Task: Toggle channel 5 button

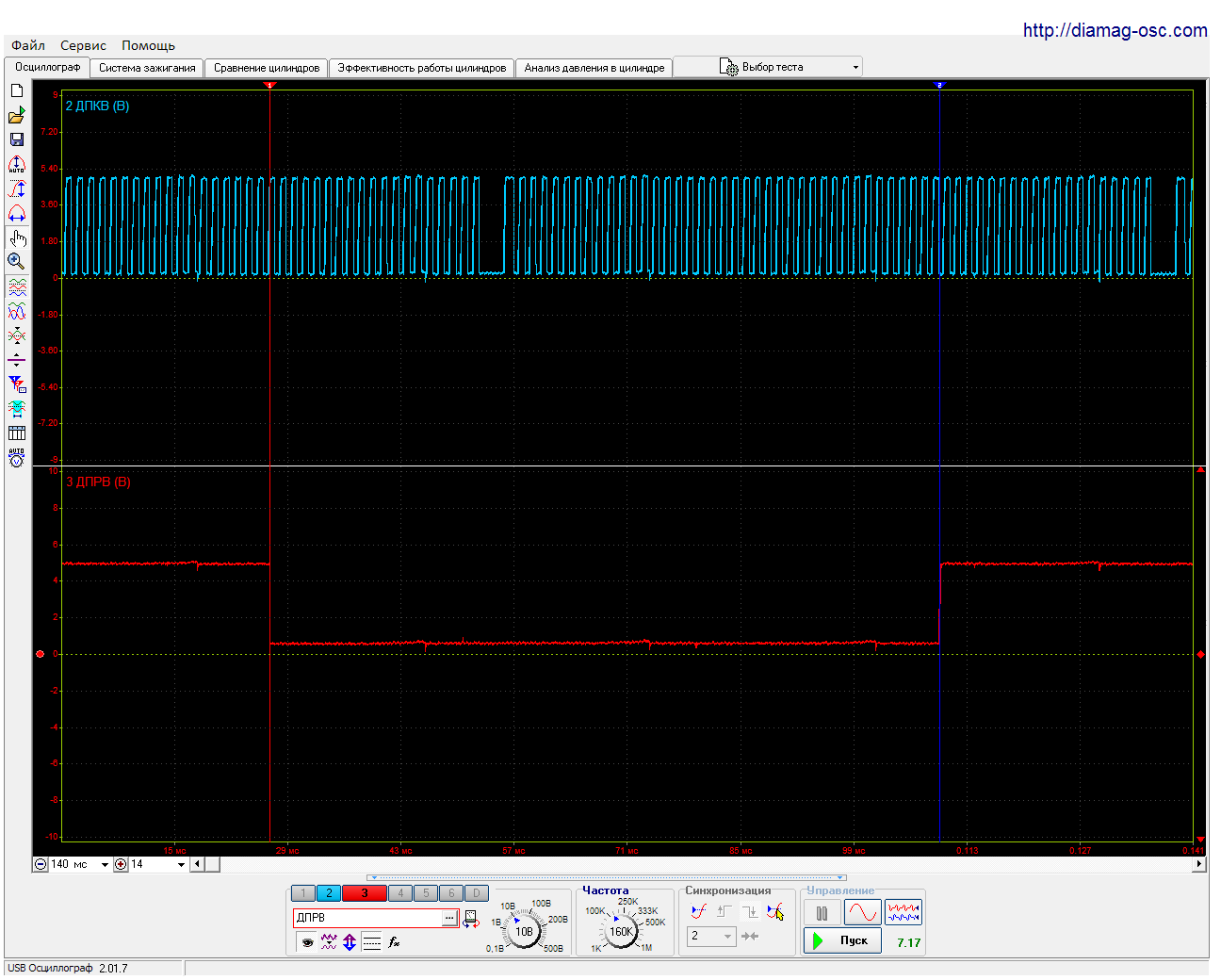Action: pyautogui.click(x=426, y=893)
